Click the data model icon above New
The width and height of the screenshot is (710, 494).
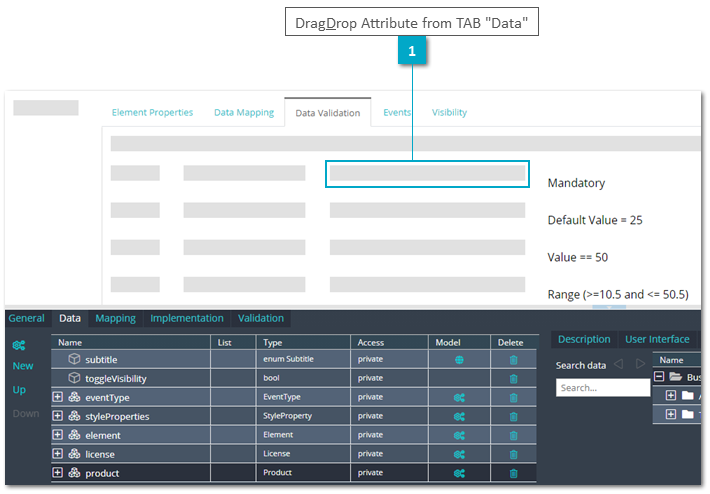tap(19, 345)
